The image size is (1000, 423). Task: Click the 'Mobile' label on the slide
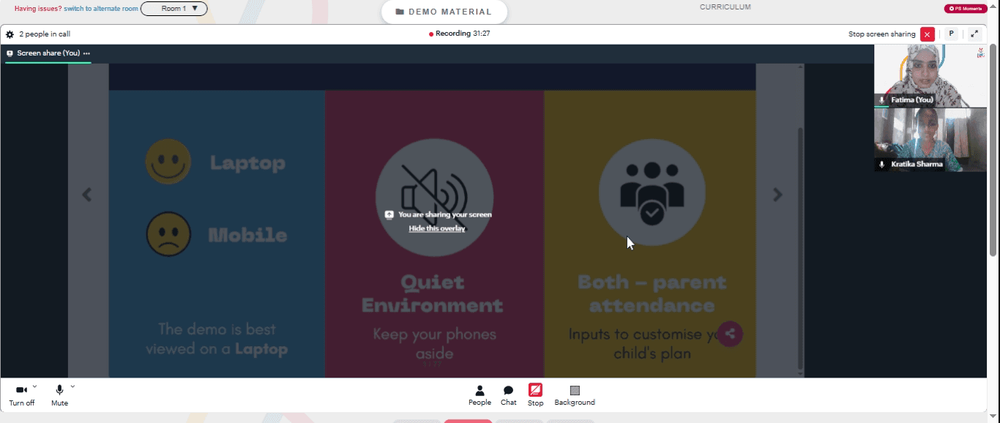coord(248,235)
